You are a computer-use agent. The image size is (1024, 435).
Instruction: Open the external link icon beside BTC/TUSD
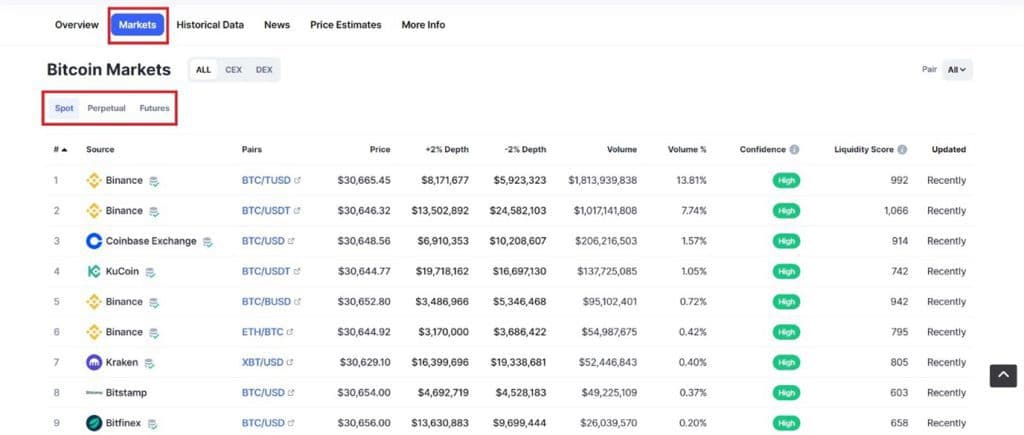pyautogui.click(x=298, y=181)
